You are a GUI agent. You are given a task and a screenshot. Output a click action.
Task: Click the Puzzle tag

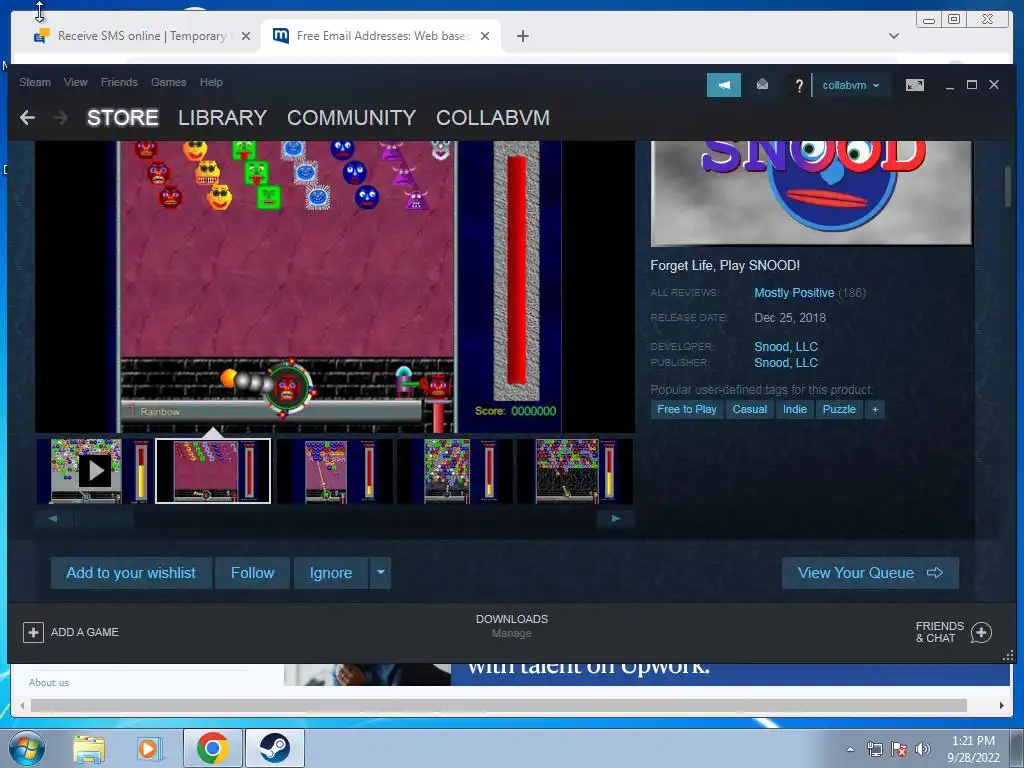(839, 409)
